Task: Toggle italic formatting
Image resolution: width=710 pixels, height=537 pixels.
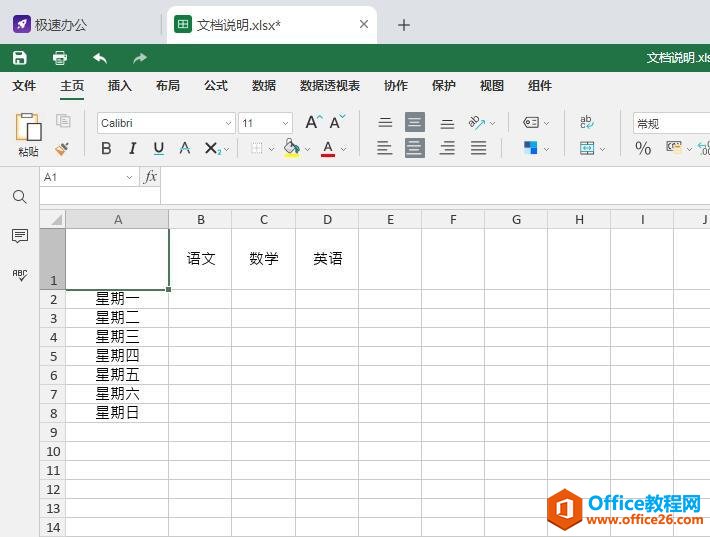Action: [132, 149]
